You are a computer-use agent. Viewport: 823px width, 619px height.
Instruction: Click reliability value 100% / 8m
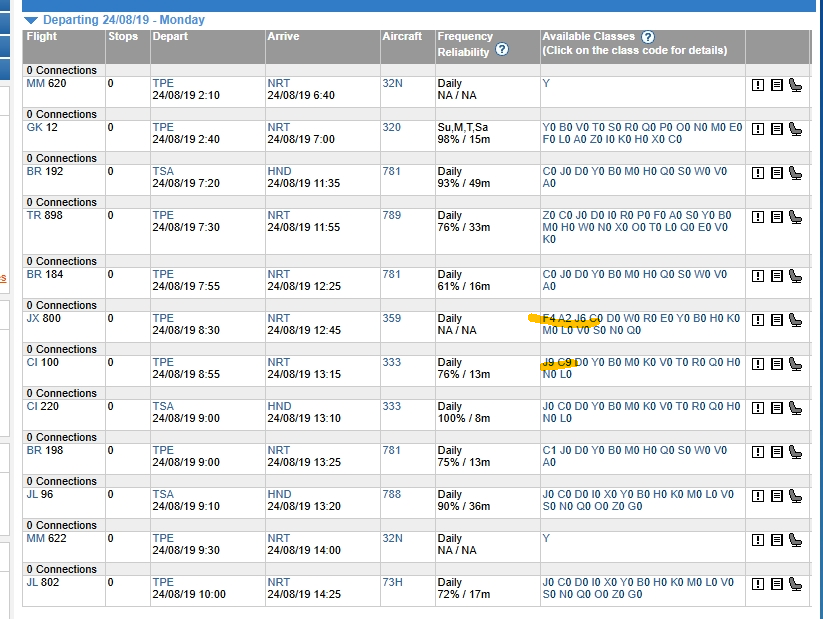point(464,418)
